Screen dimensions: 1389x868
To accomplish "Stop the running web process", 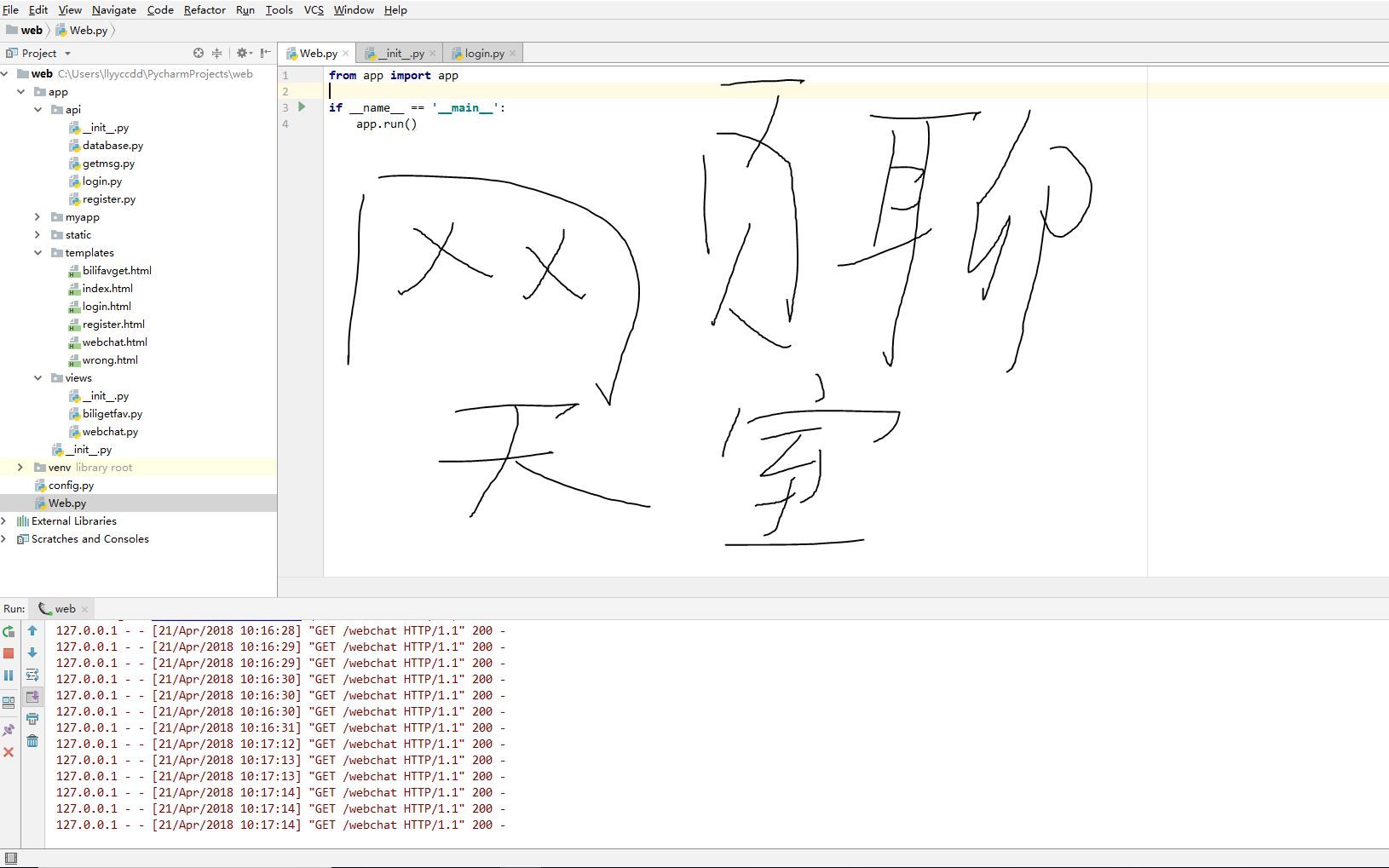I will tap(9, 653).
